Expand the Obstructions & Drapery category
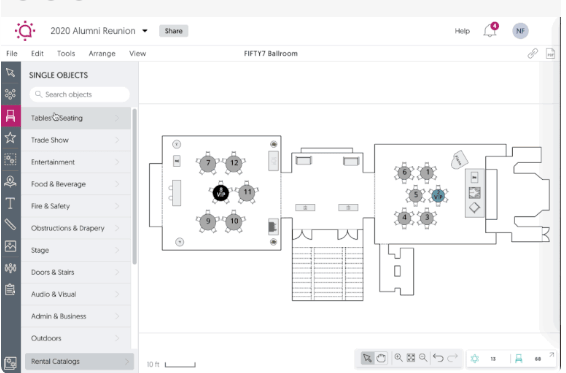This screenshot has width=566, height=373. coord(76,228)
